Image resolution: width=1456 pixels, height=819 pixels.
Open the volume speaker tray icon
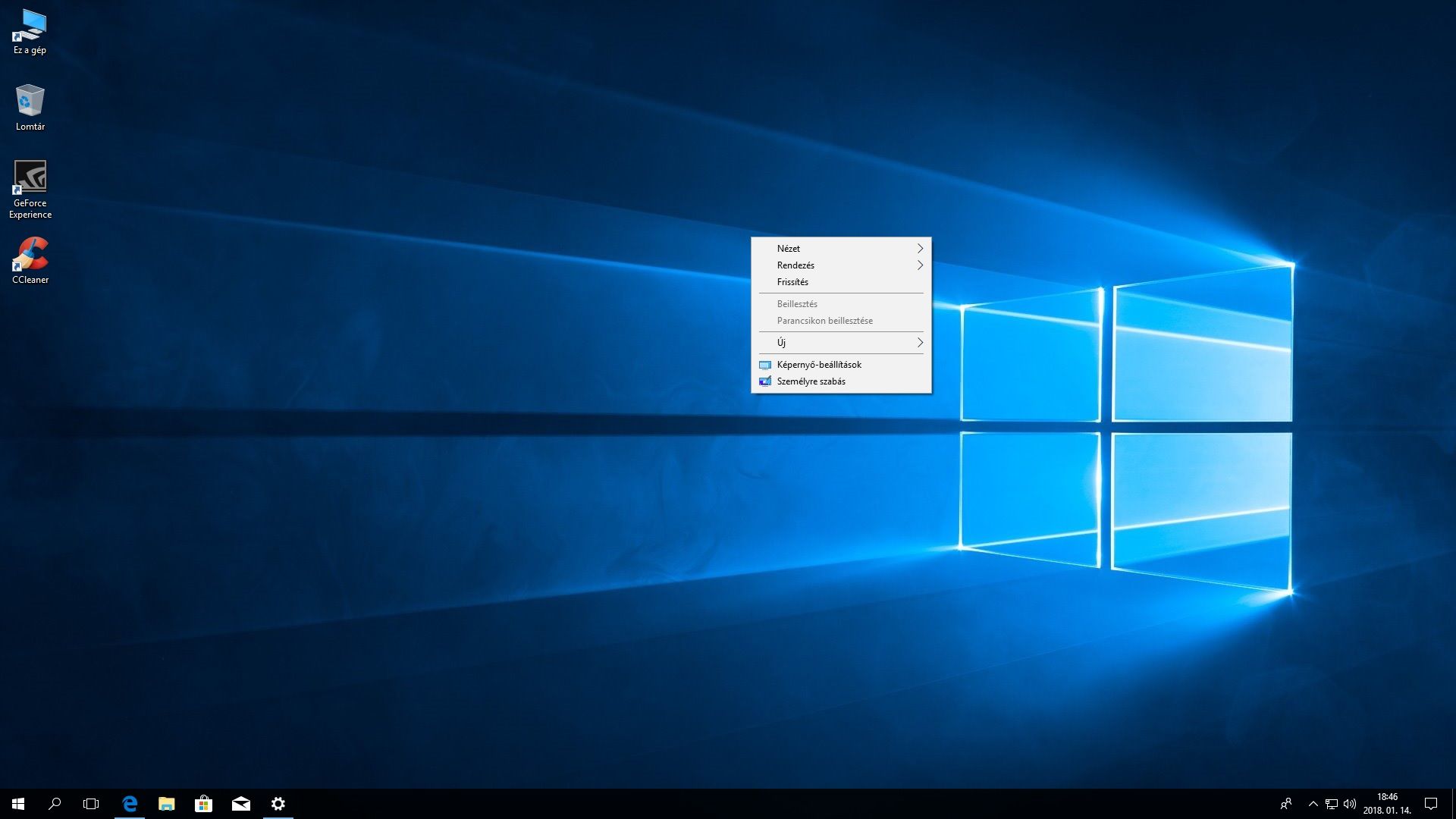[x=1350, y=804]
